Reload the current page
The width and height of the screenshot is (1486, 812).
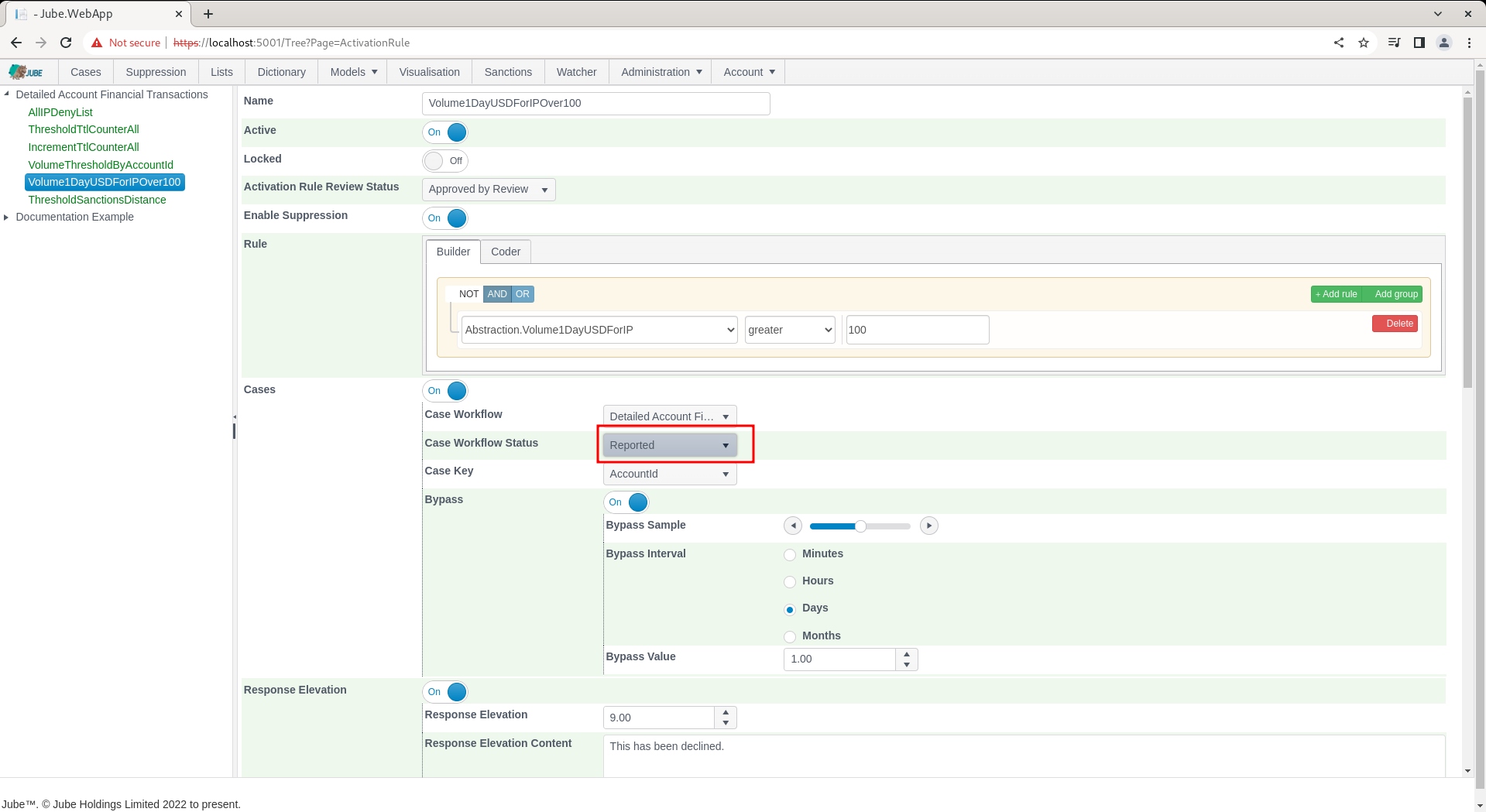pos(66,43)
